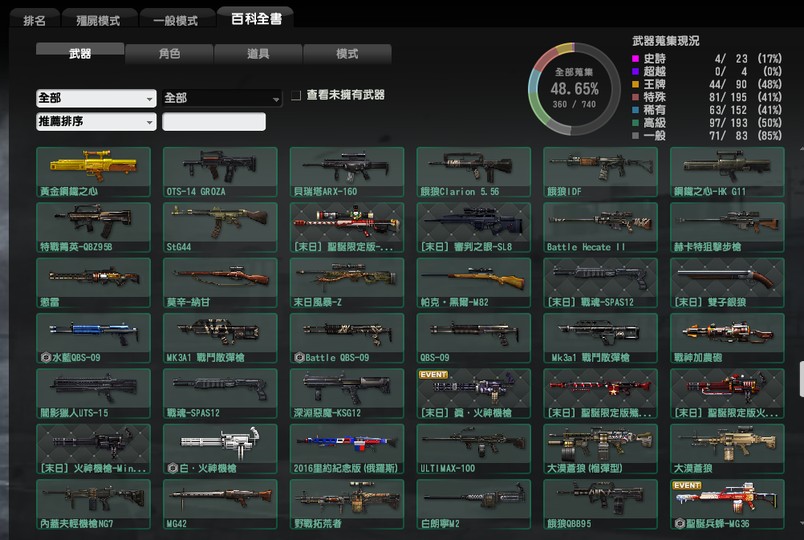804x540 pixels.
Task: Click the magenta 史詩 legend swatch
Action: coord(635,58)
